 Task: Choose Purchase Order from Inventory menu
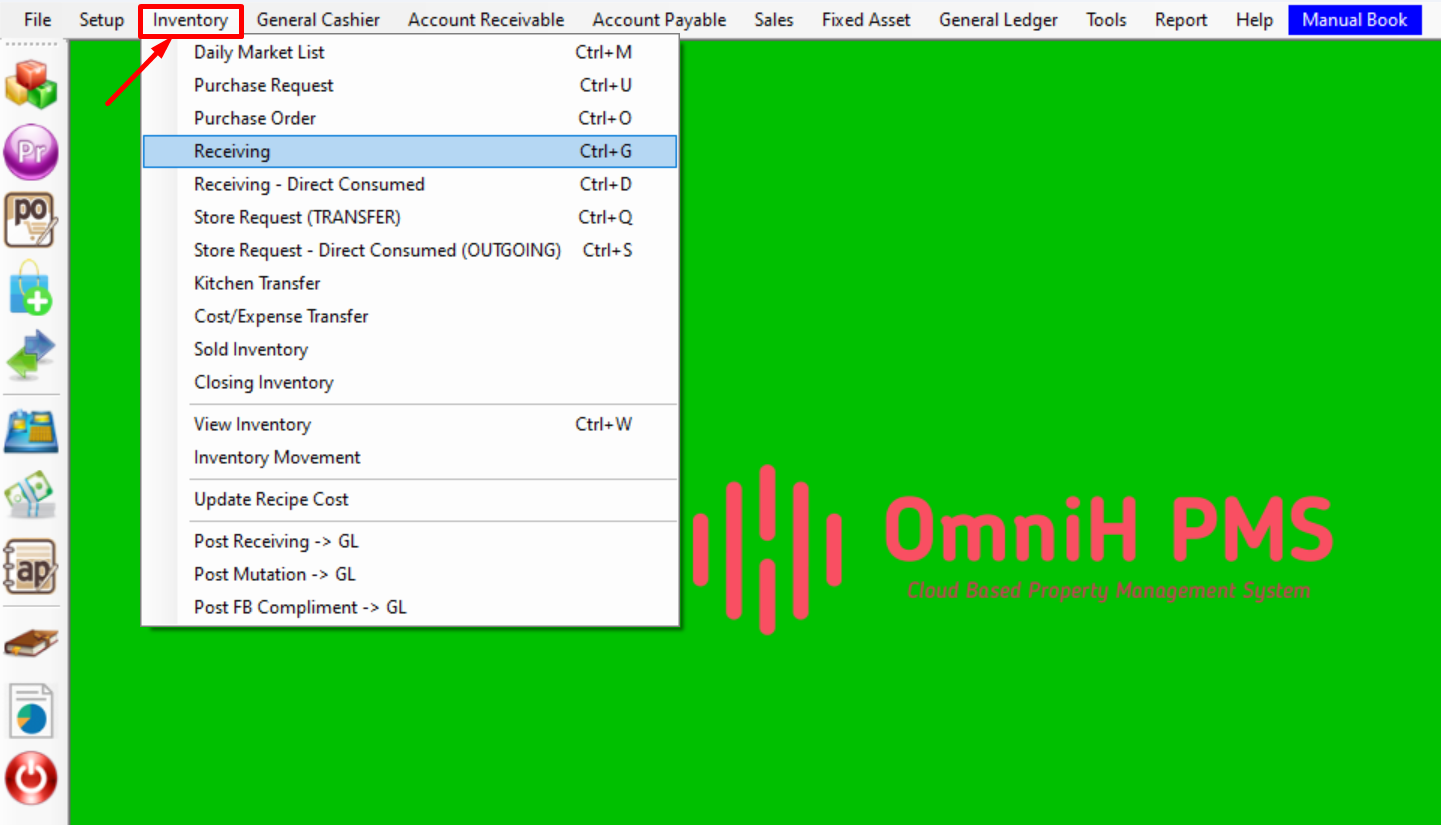(x=410, y=118)
